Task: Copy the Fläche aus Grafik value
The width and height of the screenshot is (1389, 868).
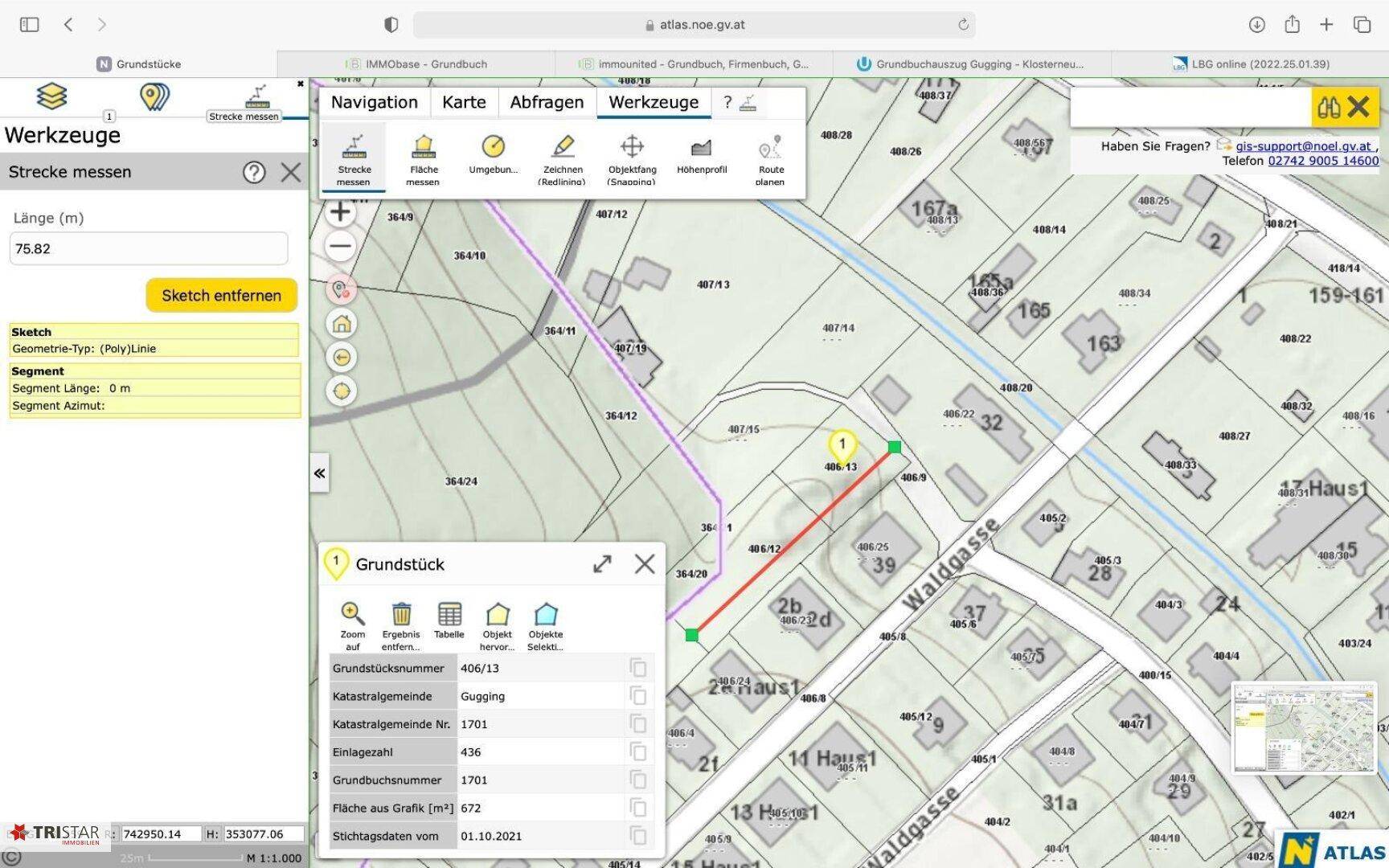Action: point(638,808)
